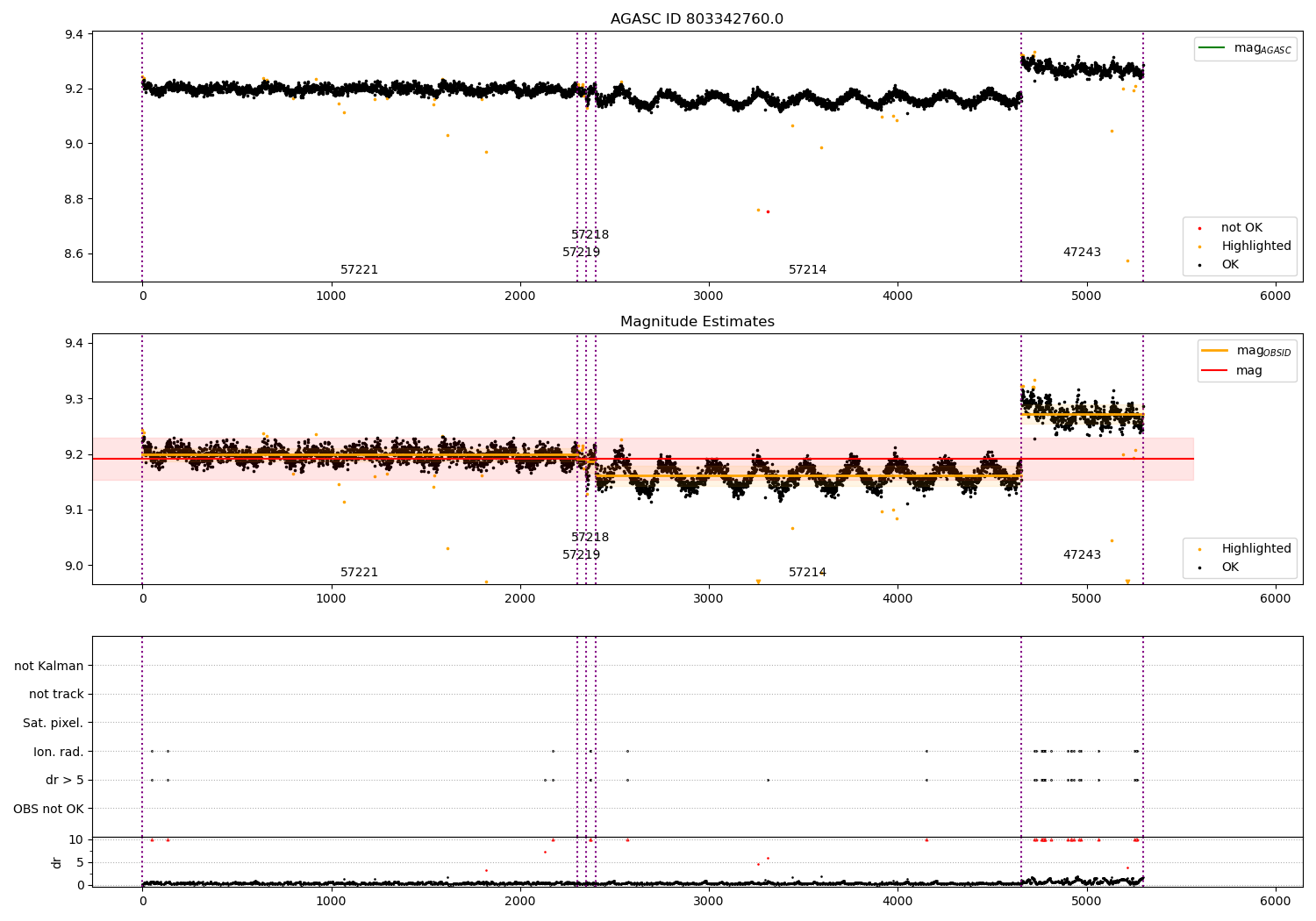1316x921 pixels.
Task: Click the 'dr > 5' axis label
Action: click(x=65, y=781)
